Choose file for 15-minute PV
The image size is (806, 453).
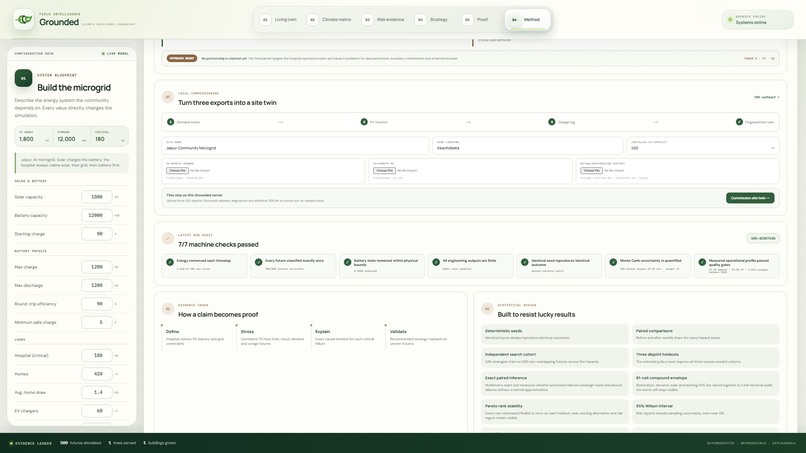click(384, 171)
